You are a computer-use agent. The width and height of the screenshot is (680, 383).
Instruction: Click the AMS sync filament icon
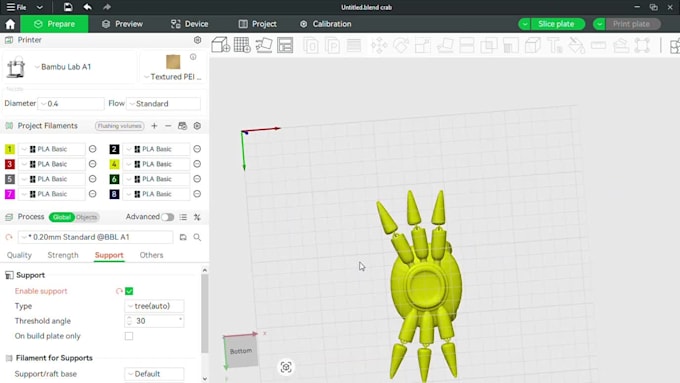coord(182,126)
